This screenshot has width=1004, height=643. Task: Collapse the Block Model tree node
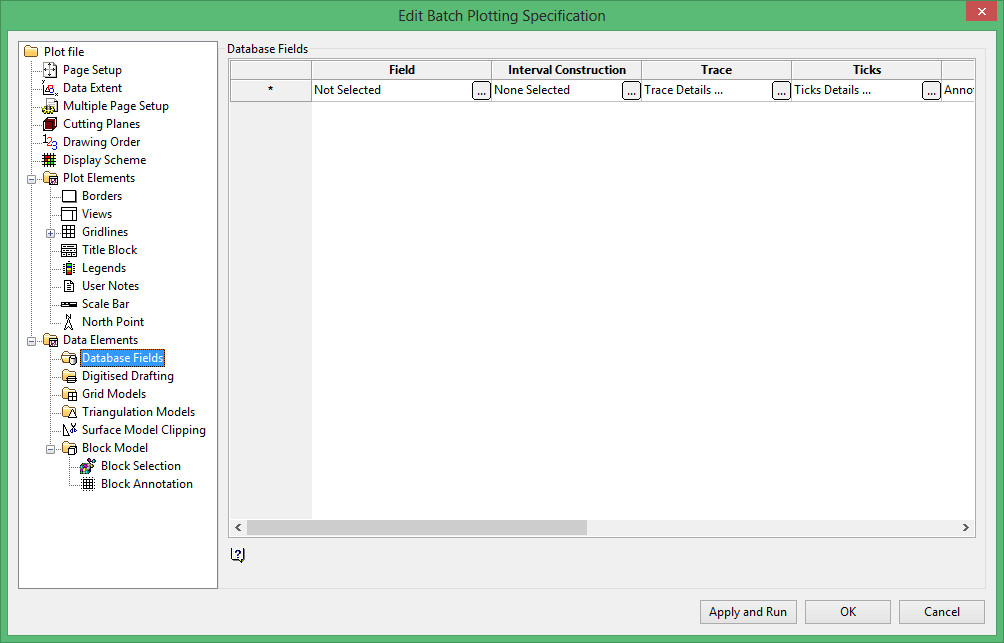point(51,450)
